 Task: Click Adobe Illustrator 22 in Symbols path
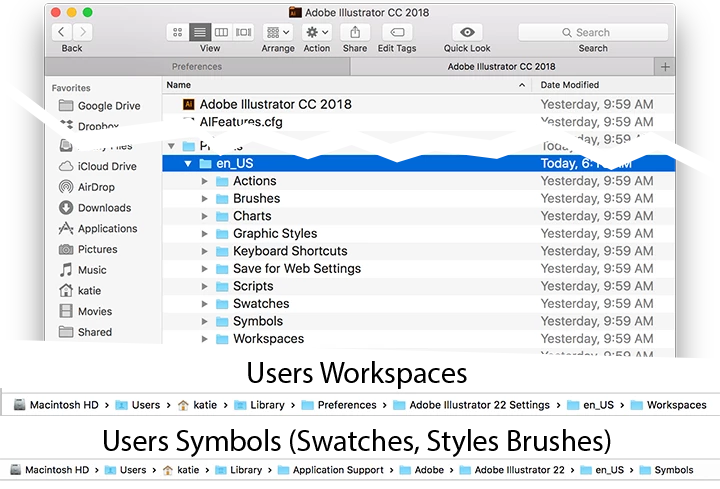click(x=512, y=470)
